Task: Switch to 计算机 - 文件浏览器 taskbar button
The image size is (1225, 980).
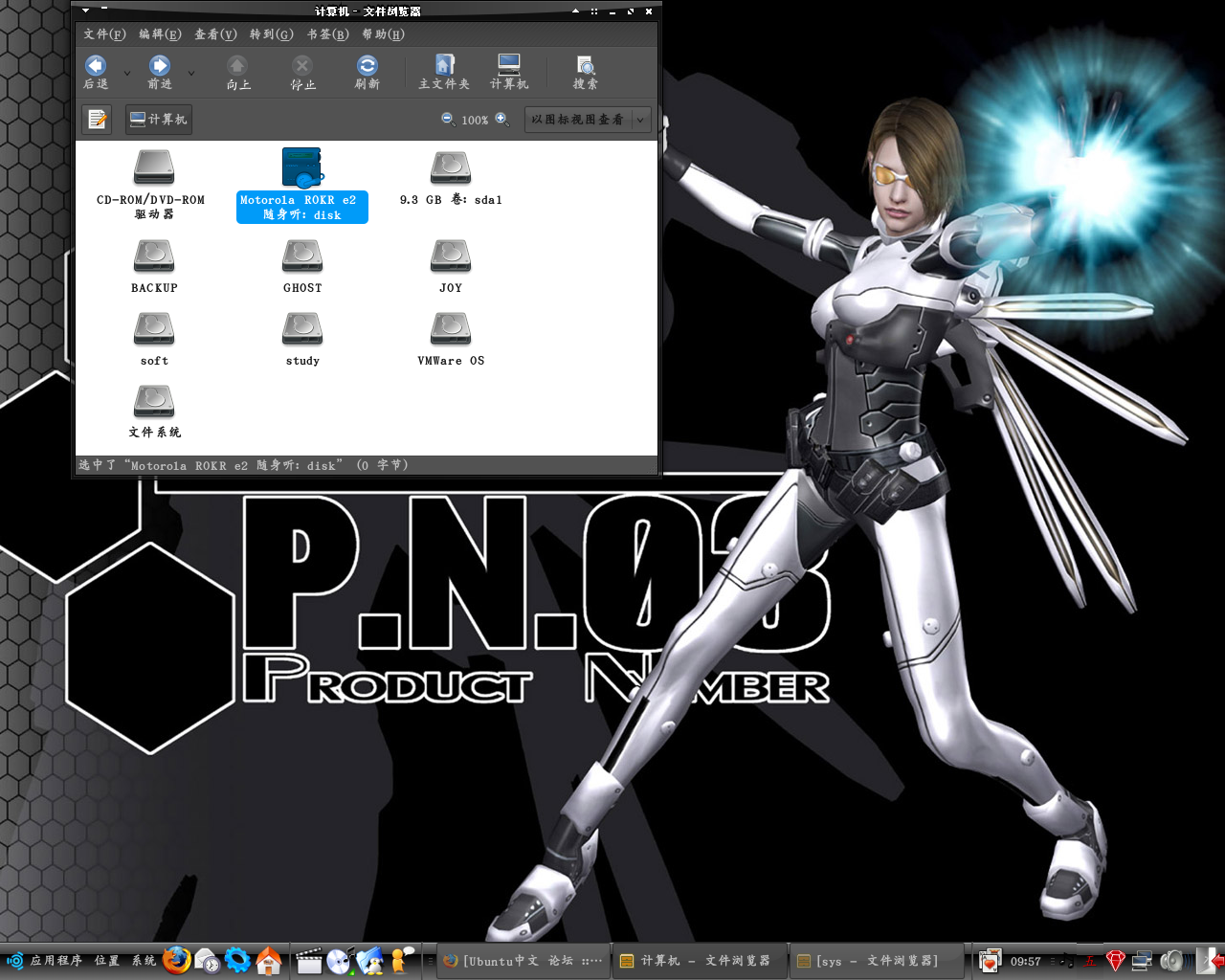Action: 699,961
